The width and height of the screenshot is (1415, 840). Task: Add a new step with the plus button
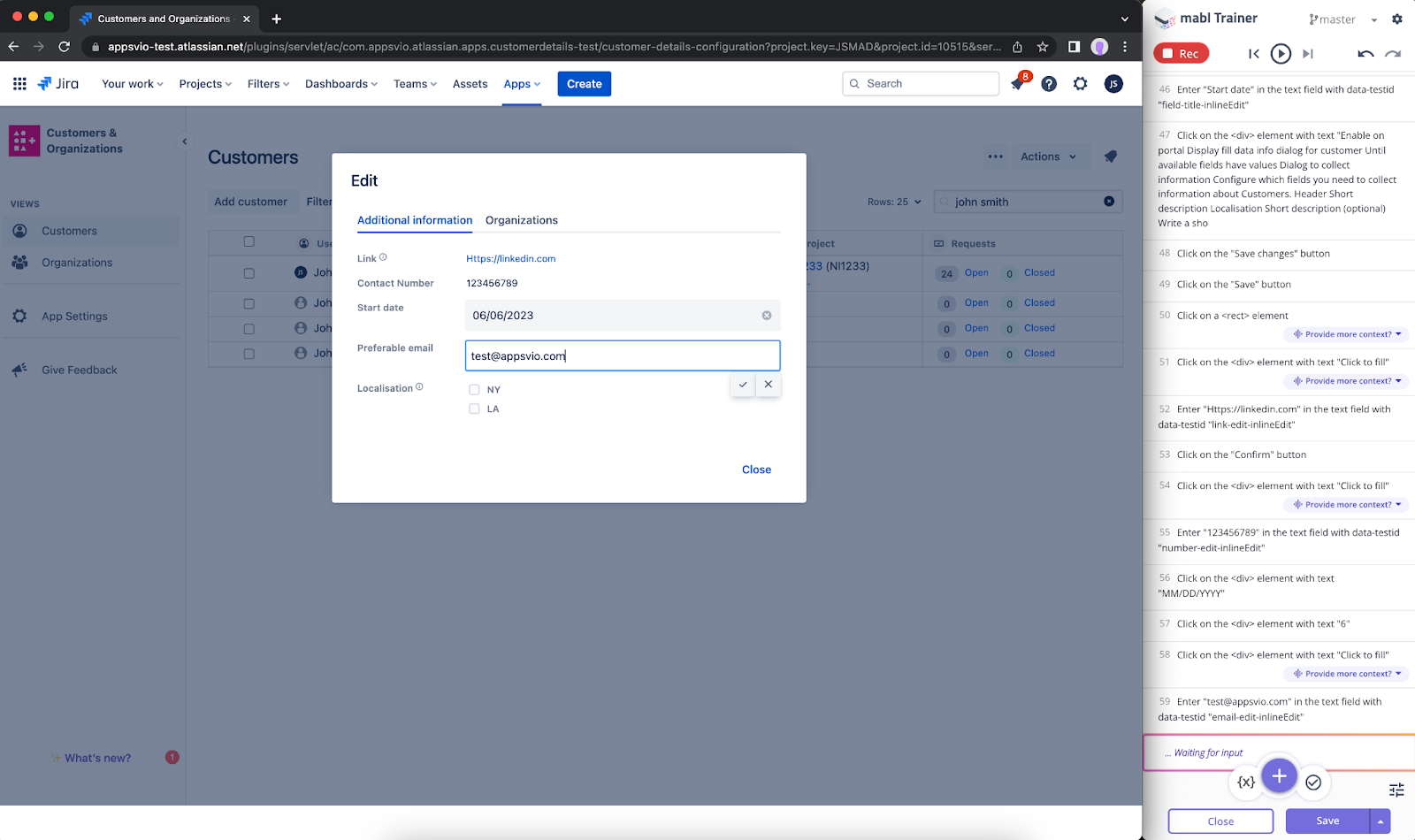point(1279,776)
